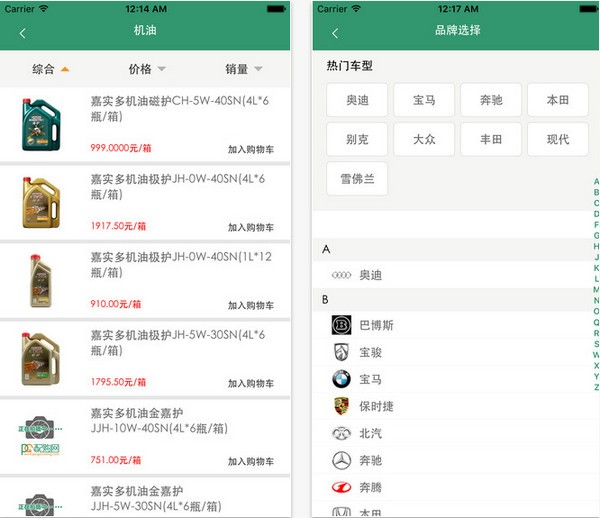Jump to letter A in alphabet index
Viewport: 600px width, 518px height.
point(596,181)
